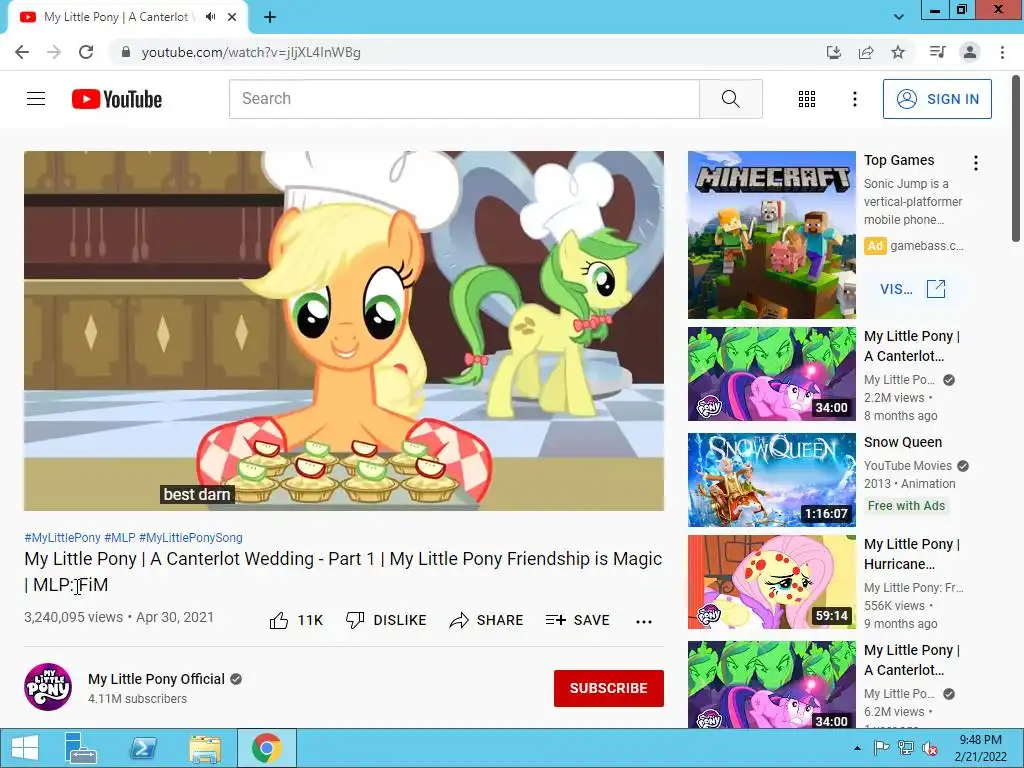
Task: Close the My Little Pony tab
Action: coord(232,17)
